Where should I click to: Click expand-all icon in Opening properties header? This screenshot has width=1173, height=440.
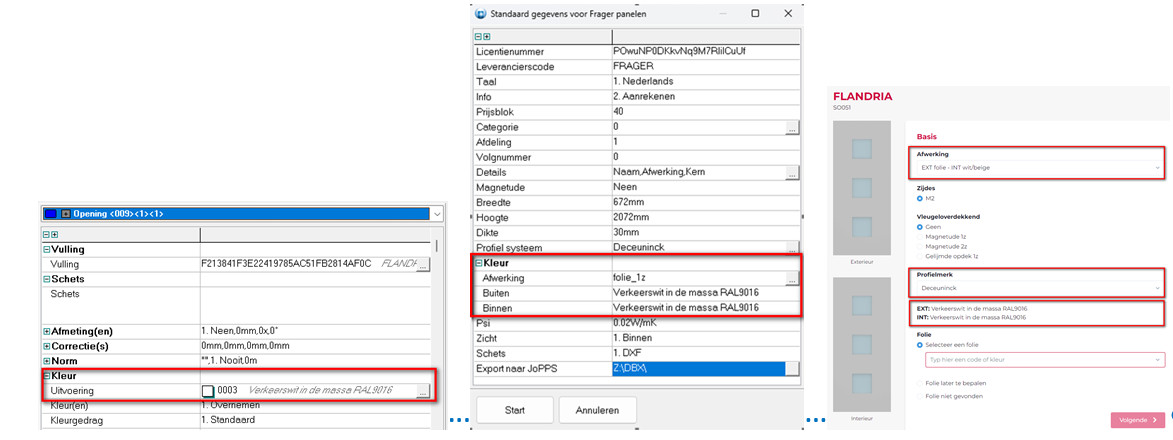pyautogui.click(x=53, y=234)
